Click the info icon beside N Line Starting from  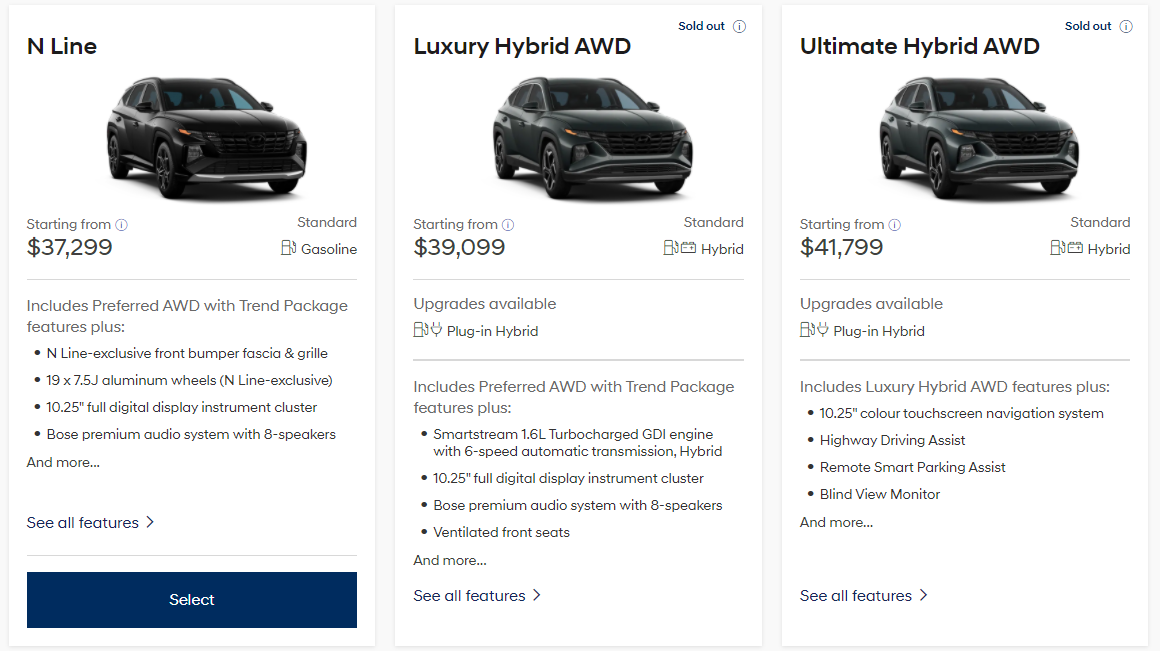(122, 225)
